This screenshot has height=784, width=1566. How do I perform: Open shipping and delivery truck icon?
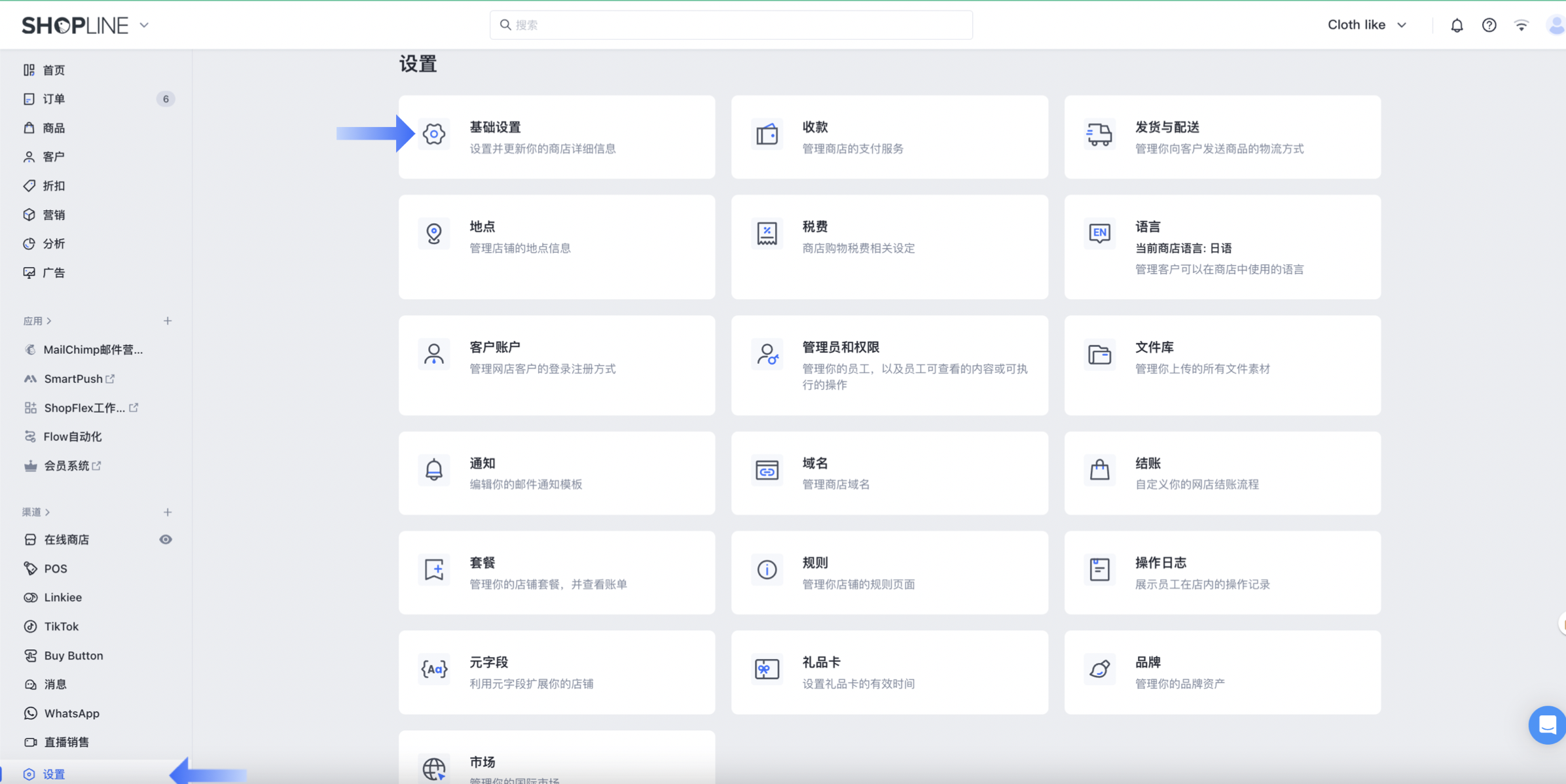pos(1099,134)
